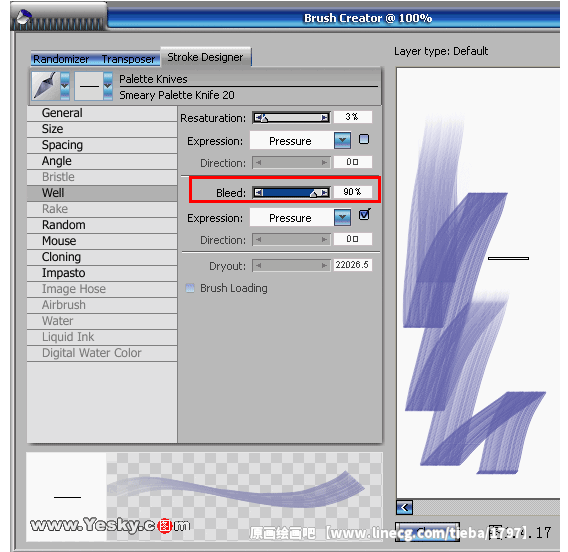Open the Bleed Expression Pressure dropdown
568x552 pixels.
(x=300, y=218)
